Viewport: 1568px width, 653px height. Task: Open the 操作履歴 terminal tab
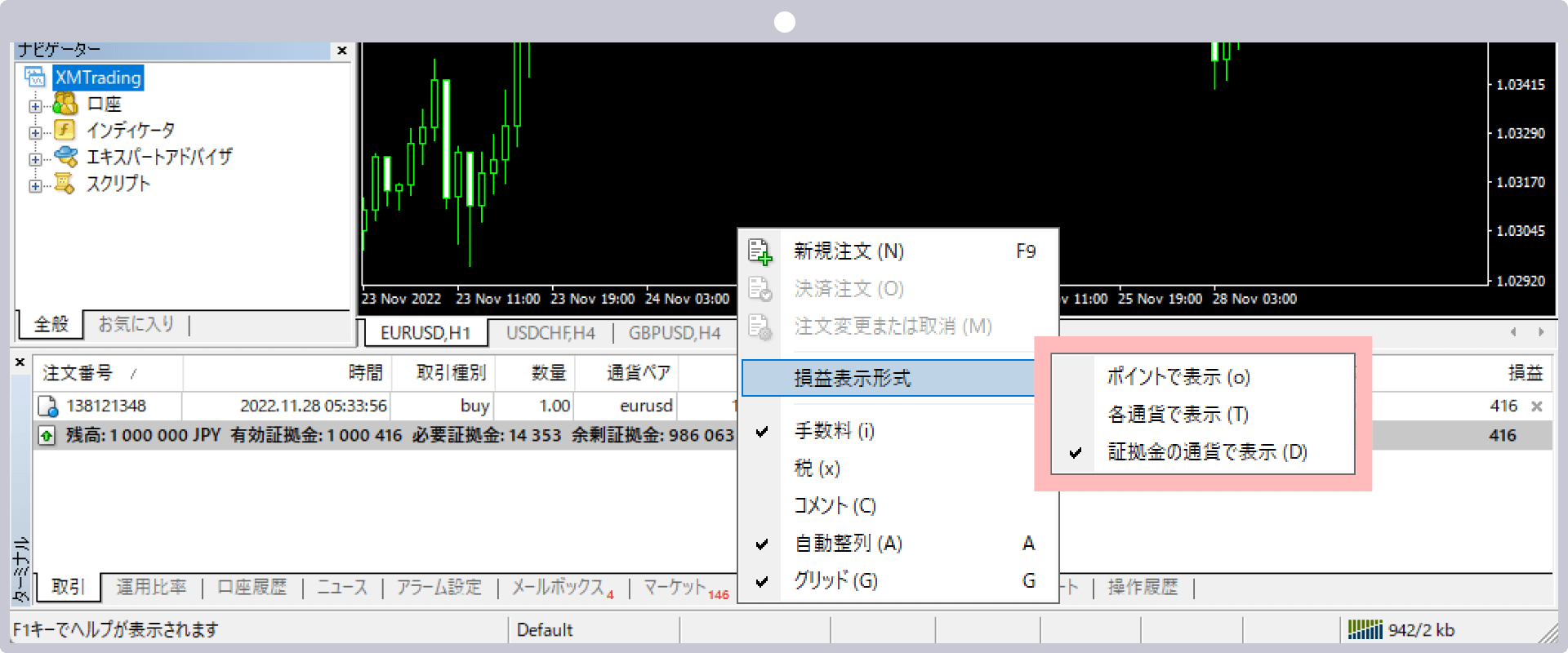pos(1143,587)
